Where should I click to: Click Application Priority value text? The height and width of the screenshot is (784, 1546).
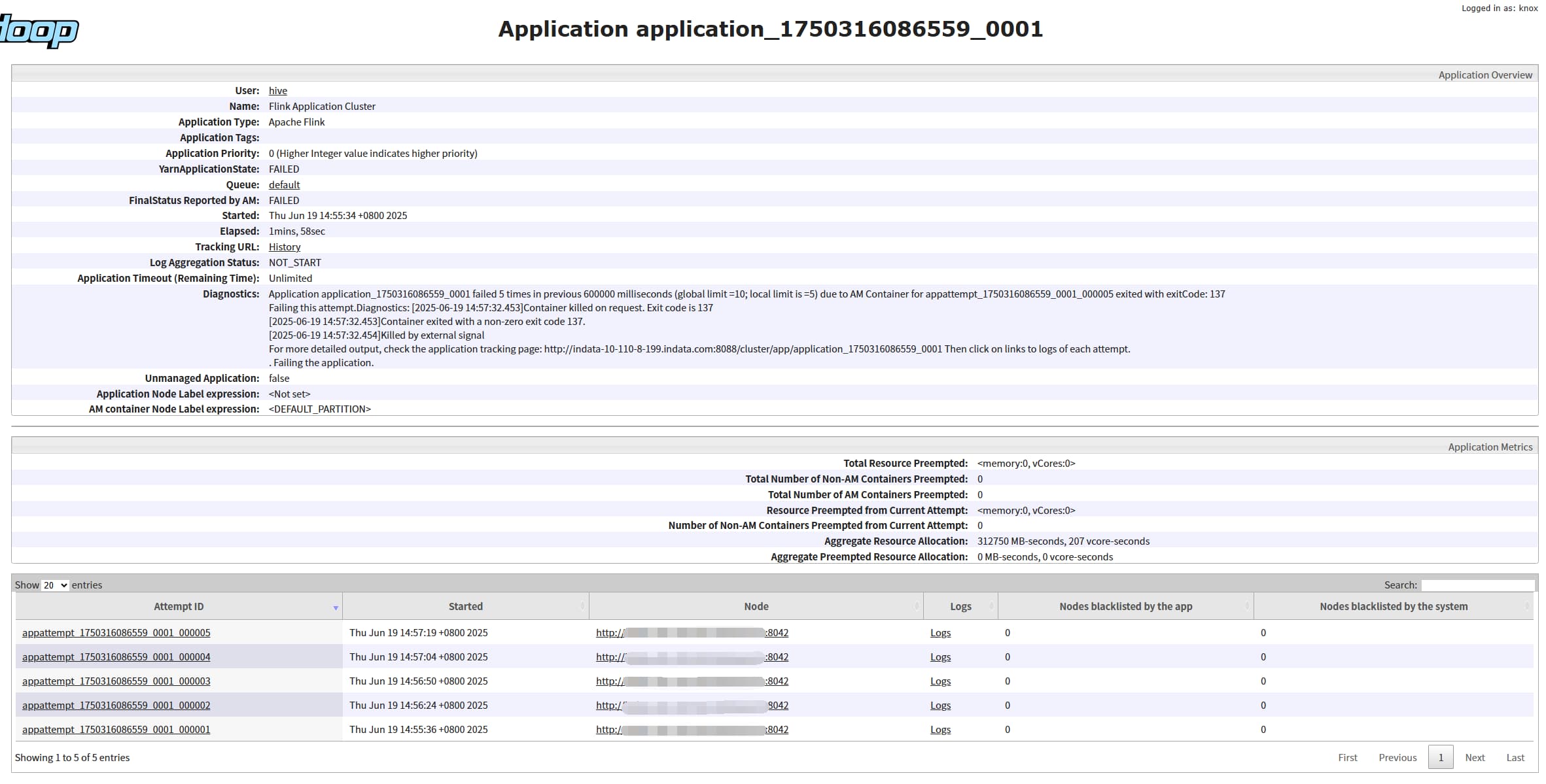click(x=373, y=153)
